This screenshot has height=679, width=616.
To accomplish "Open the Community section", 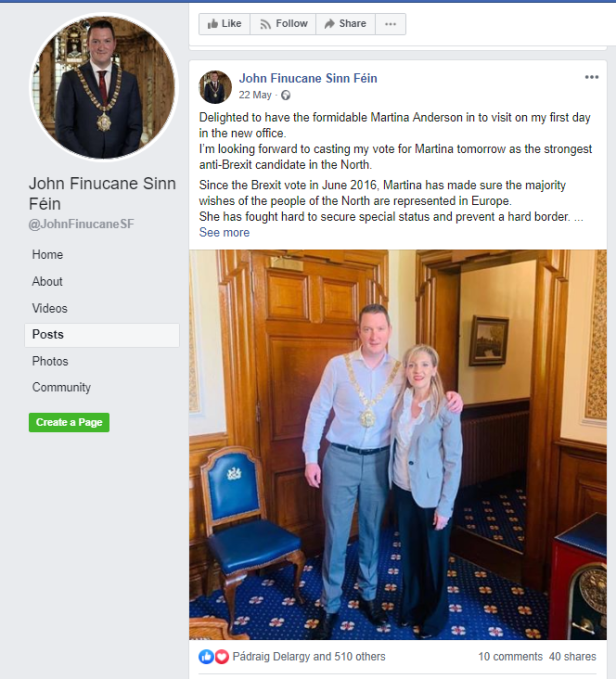I will 61,387.
